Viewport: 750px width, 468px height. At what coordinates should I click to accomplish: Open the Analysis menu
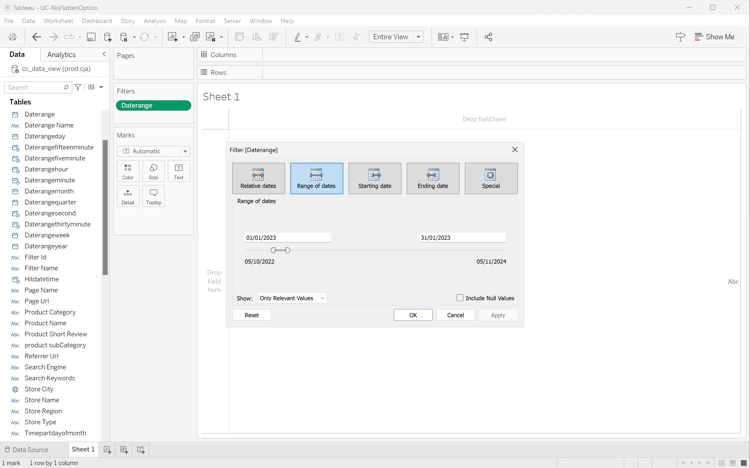point(154,20)
